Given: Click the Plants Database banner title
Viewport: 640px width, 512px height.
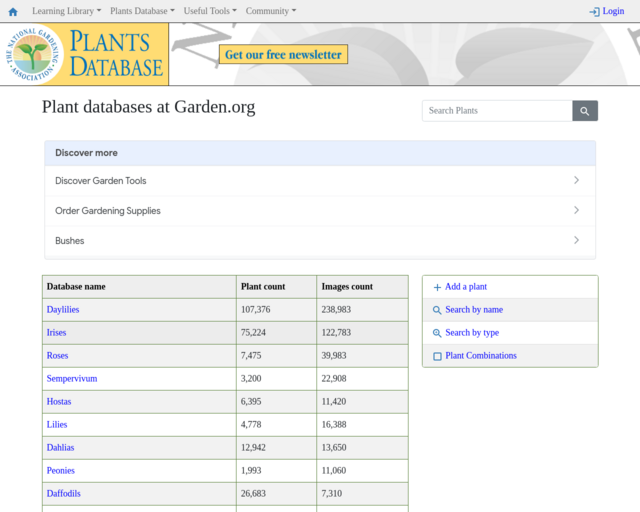Looking at the screenshot, I should pyautogui.click(x=116, y=54).
